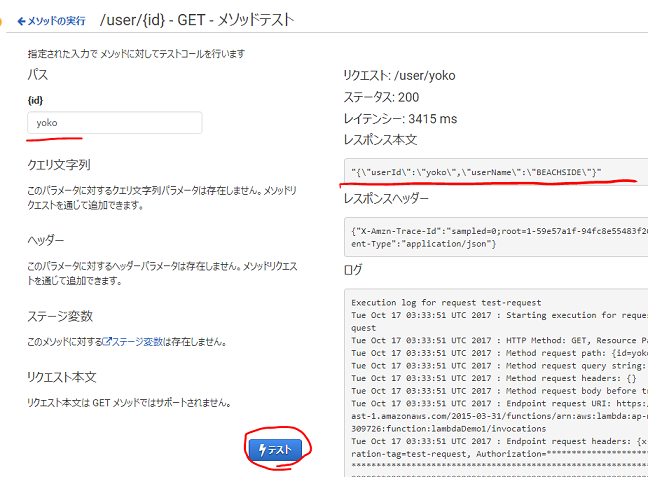648x477 pixels.
Task: Click the ヘッダー section heading
Action: point(45,240)
